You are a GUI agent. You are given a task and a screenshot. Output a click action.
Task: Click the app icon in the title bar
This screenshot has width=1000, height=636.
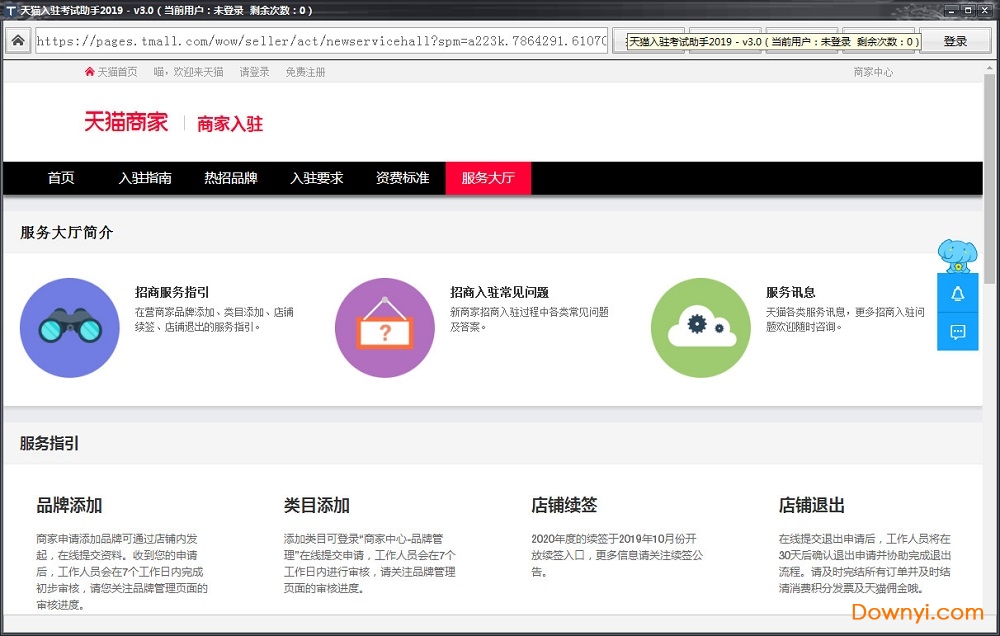10,11
